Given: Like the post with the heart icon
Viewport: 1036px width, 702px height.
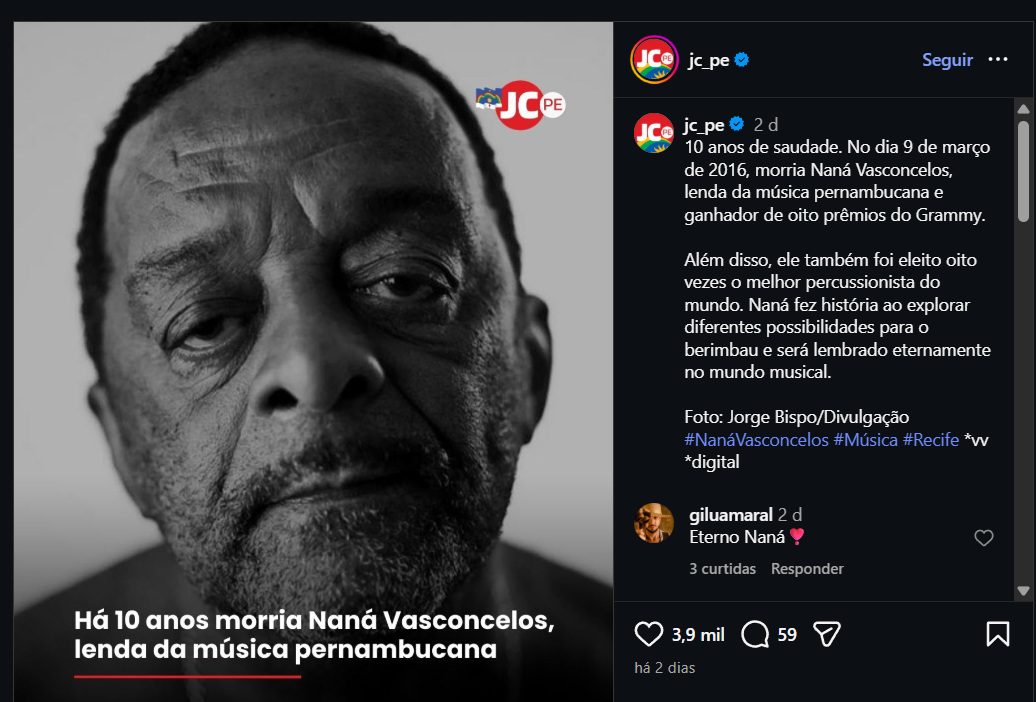Looking at the screenshot, I should tap(650, 634).
